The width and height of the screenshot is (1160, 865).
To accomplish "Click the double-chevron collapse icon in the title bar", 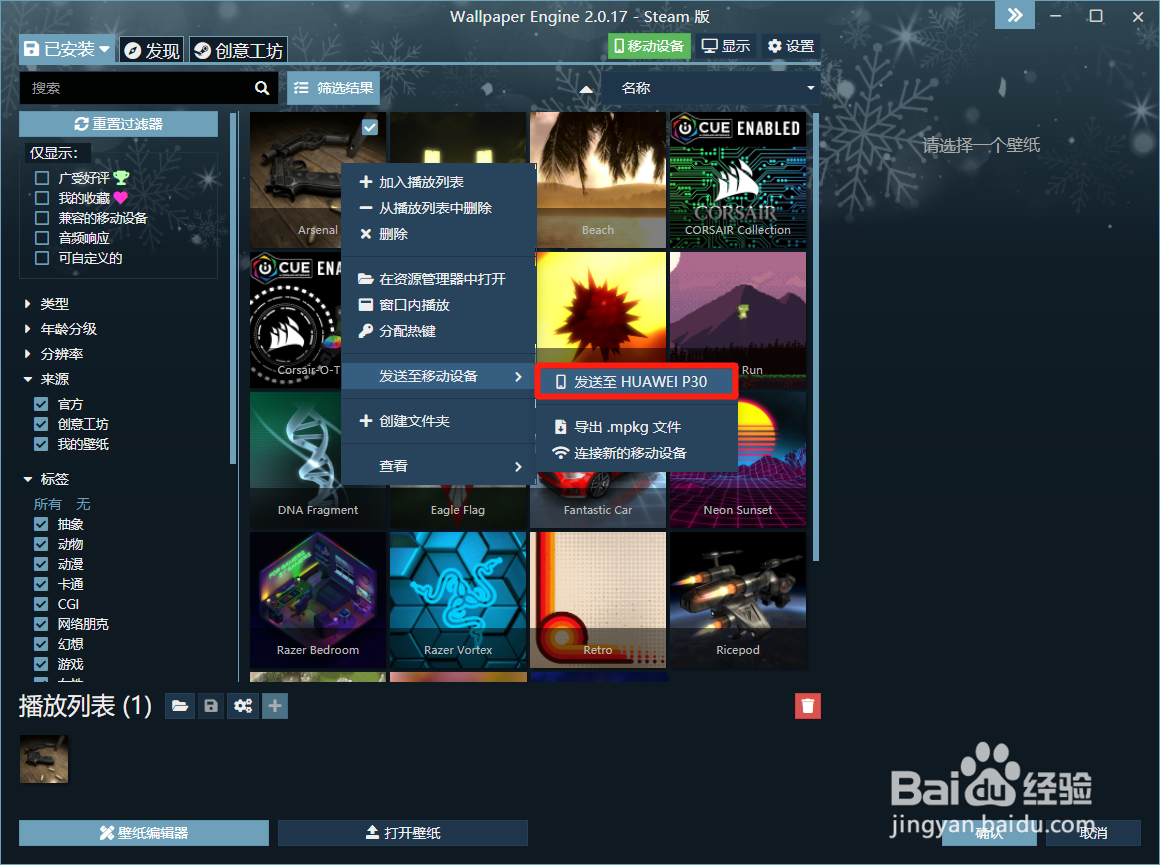I will 1015,15.
